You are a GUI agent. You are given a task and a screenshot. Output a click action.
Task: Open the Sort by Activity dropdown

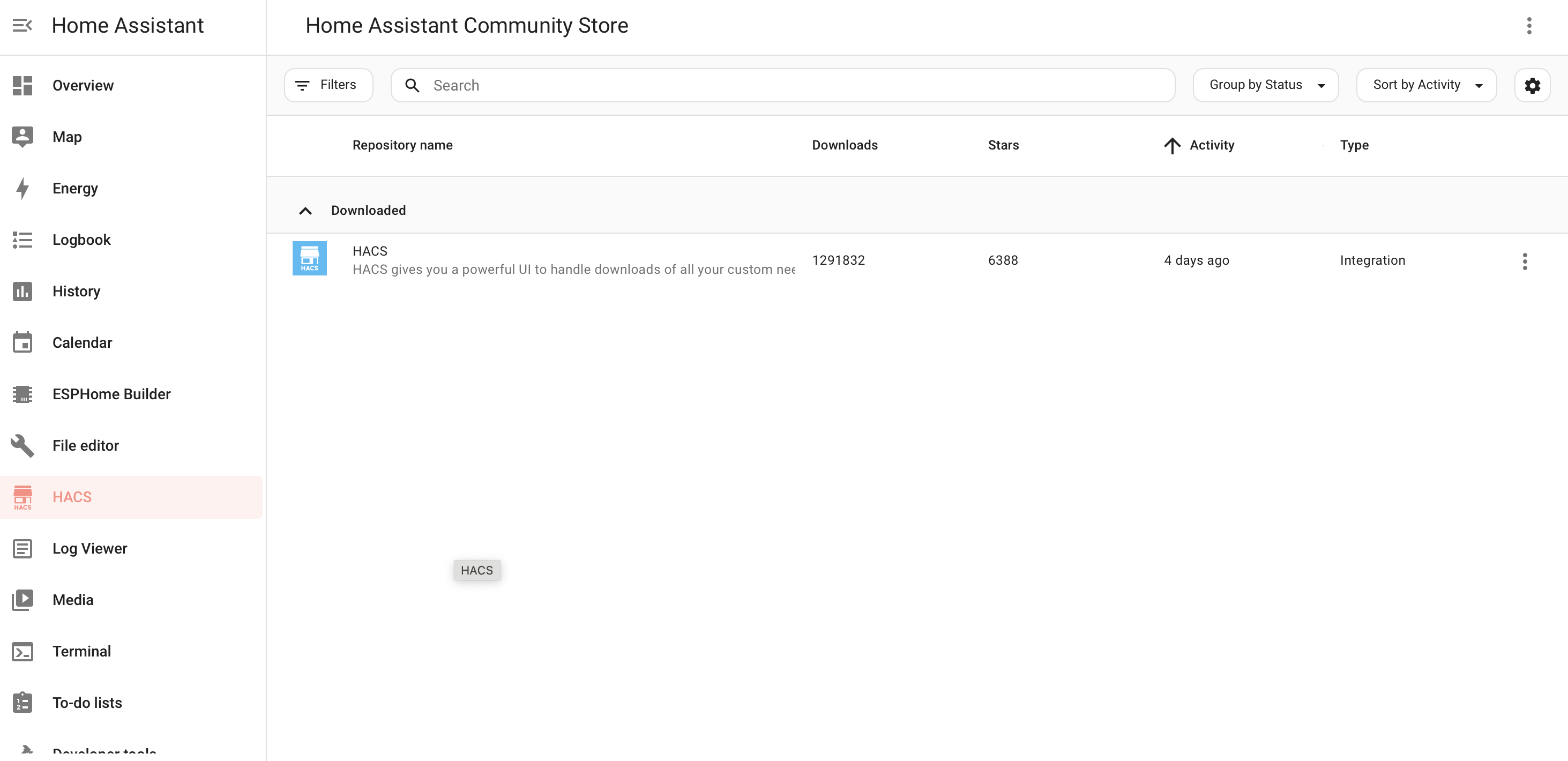point(1426,85)
